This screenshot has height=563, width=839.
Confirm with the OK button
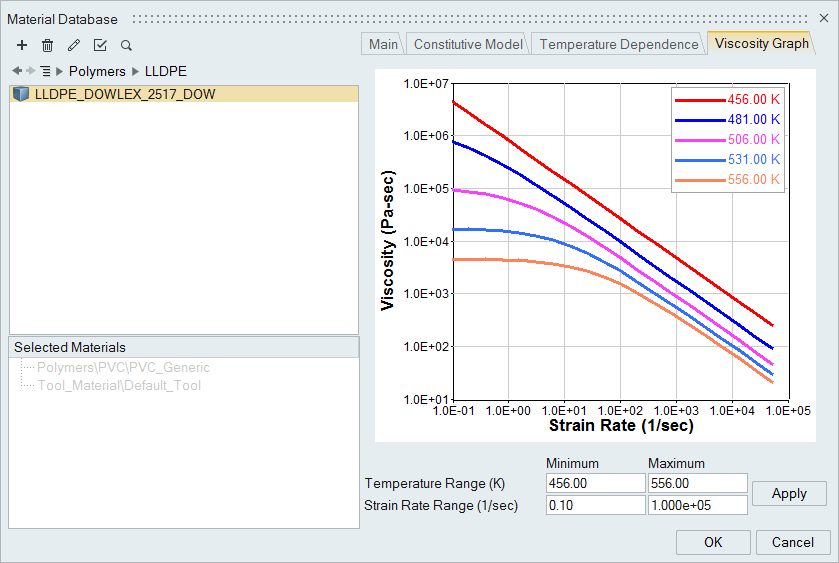[x=713, y=542]
